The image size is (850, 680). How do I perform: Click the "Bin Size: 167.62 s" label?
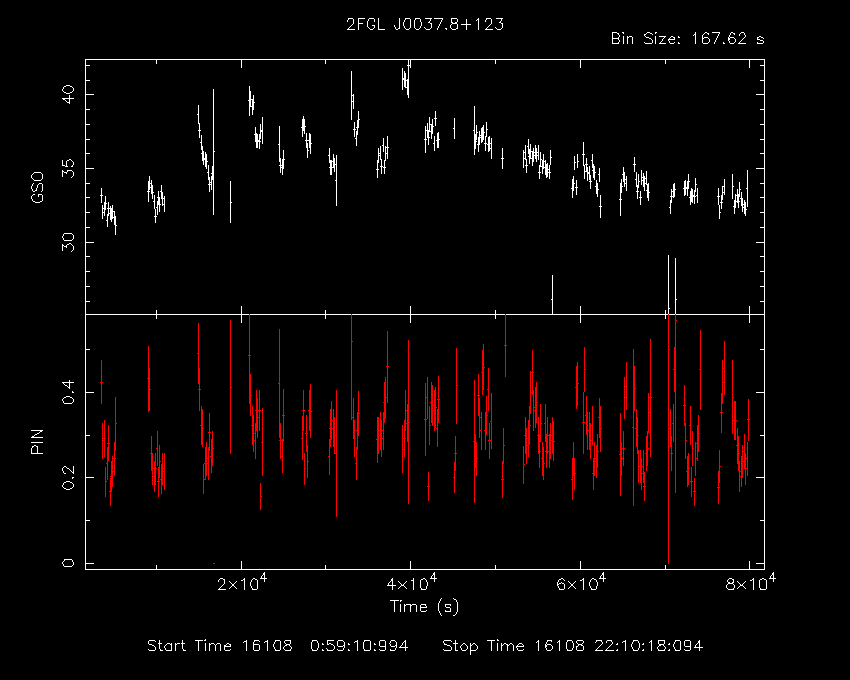tap(687, 39)
